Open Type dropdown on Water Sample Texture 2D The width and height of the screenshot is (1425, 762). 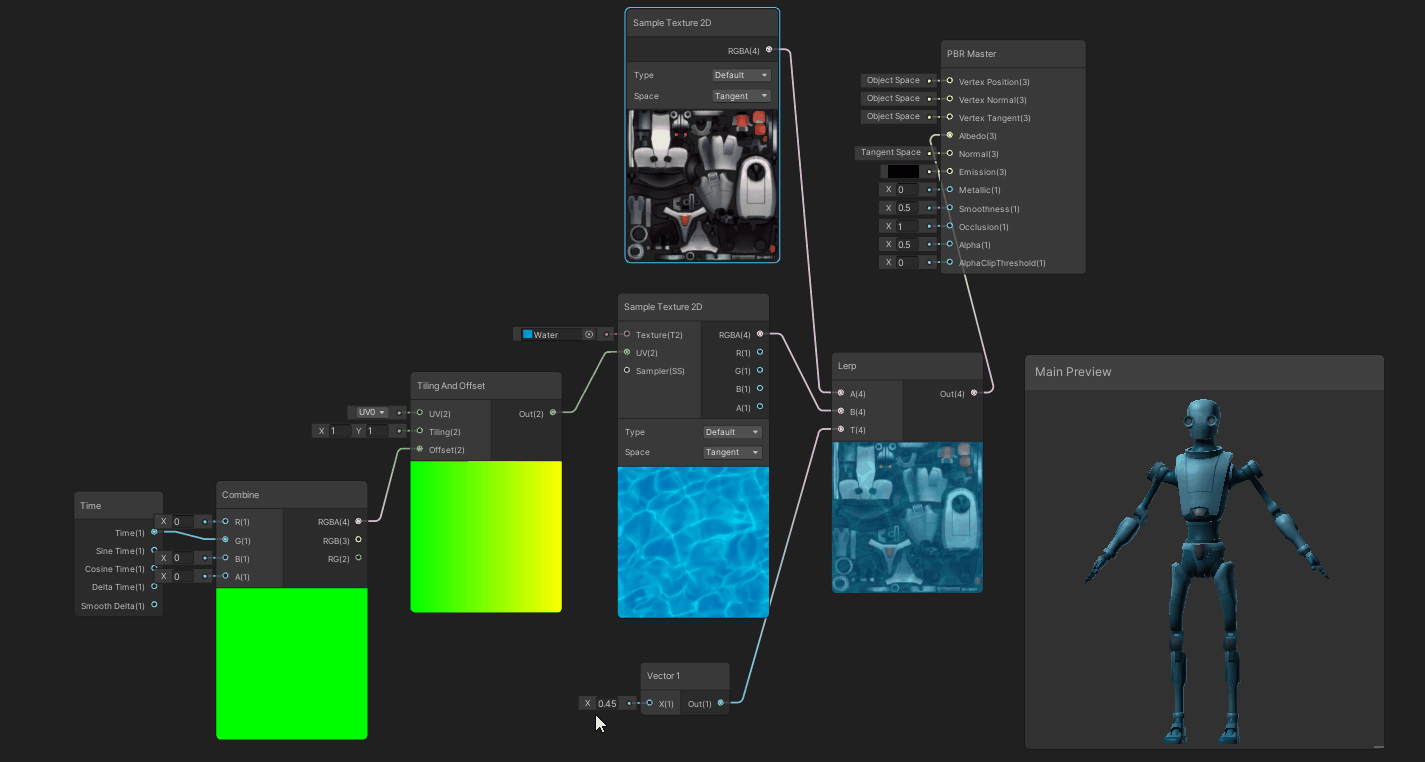pos(733,432)
